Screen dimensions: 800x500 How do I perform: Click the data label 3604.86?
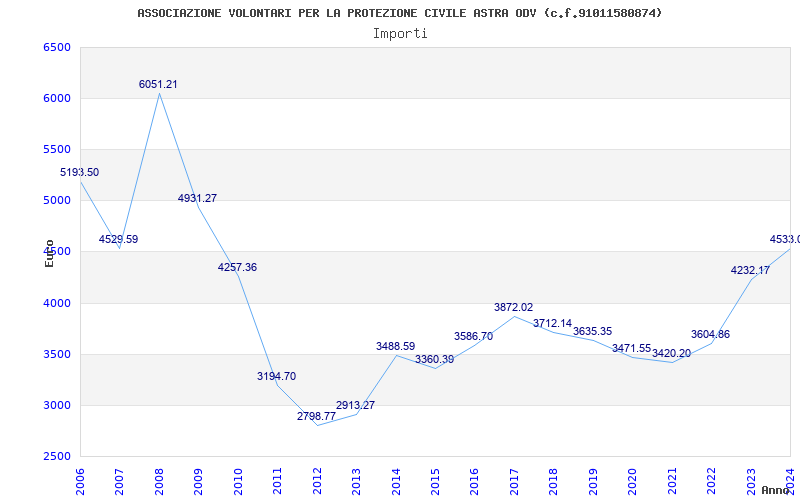(711, 335)
